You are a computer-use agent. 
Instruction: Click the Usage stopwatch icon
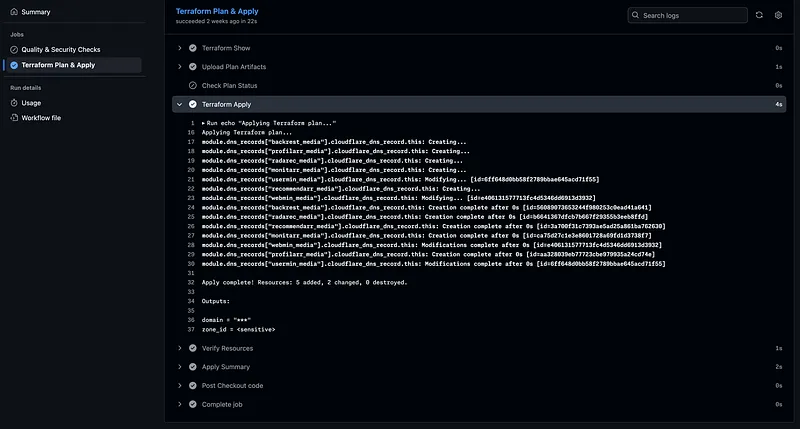point(14,102)
